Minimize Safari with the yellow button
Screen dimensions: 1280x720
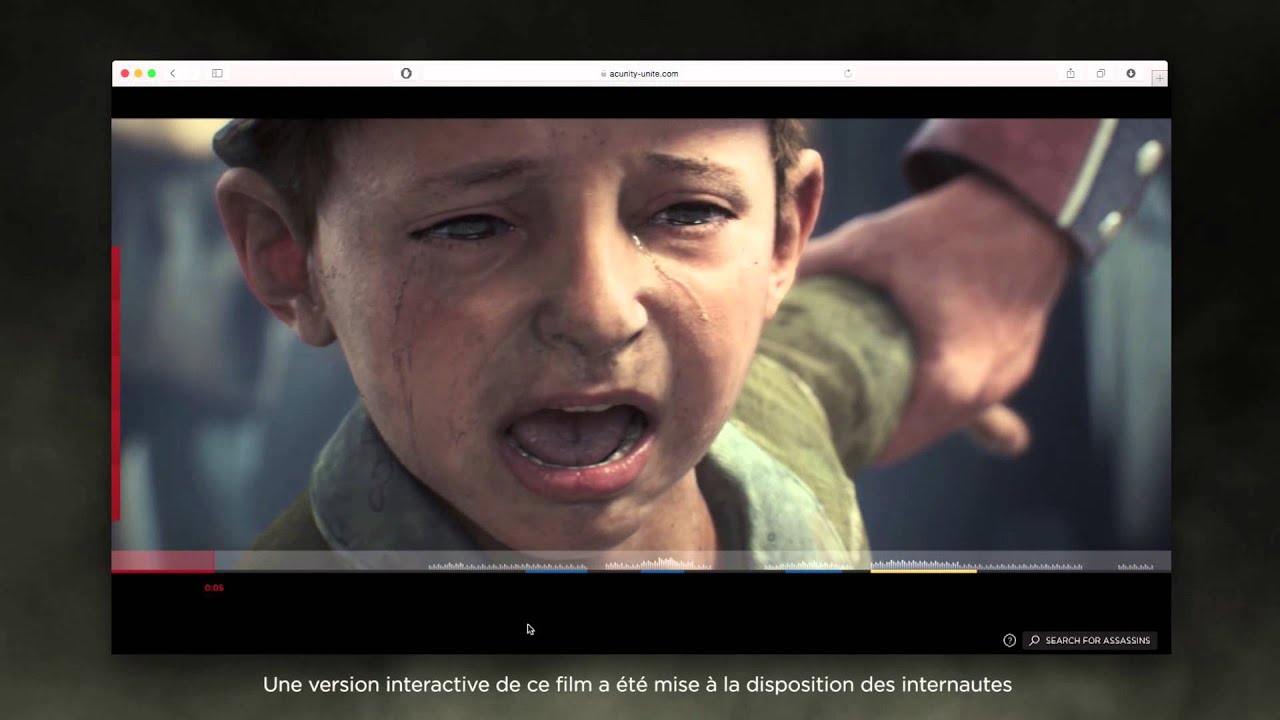[138, 73]
